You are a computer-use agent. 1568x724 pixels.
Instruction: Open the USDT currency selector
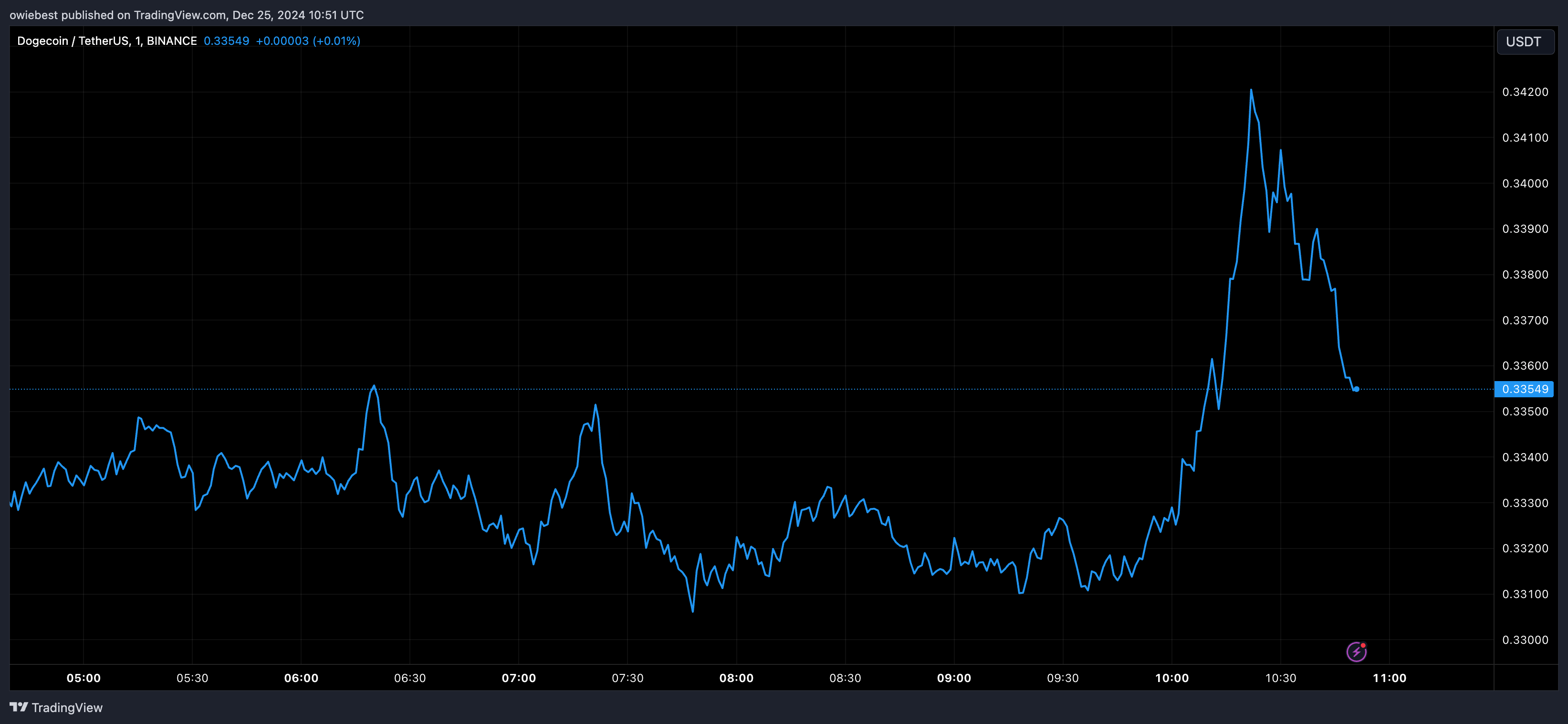pyautogui.click(x=1524, y=41)
